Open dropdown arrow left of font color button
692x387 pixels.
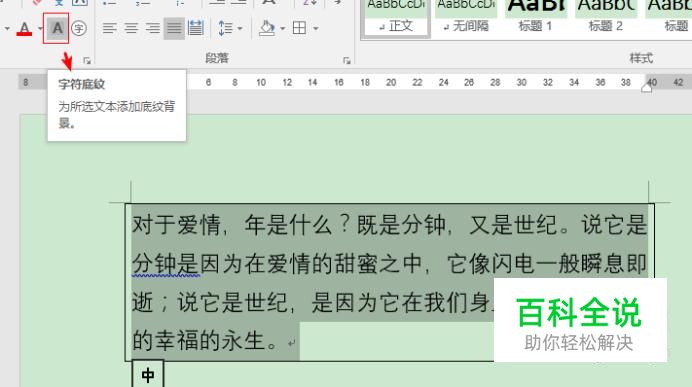(x=7, y=29)
